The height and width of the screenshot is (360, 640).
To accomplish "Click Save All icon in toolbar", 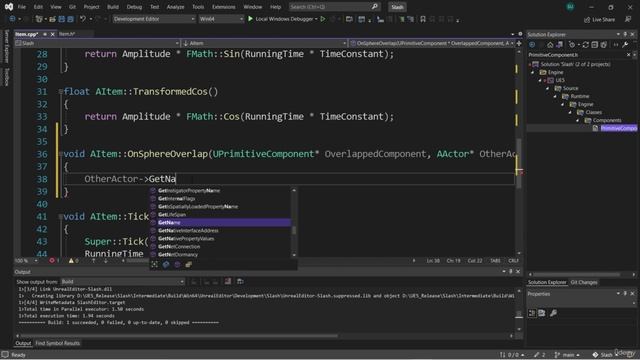I will [70, 19].
